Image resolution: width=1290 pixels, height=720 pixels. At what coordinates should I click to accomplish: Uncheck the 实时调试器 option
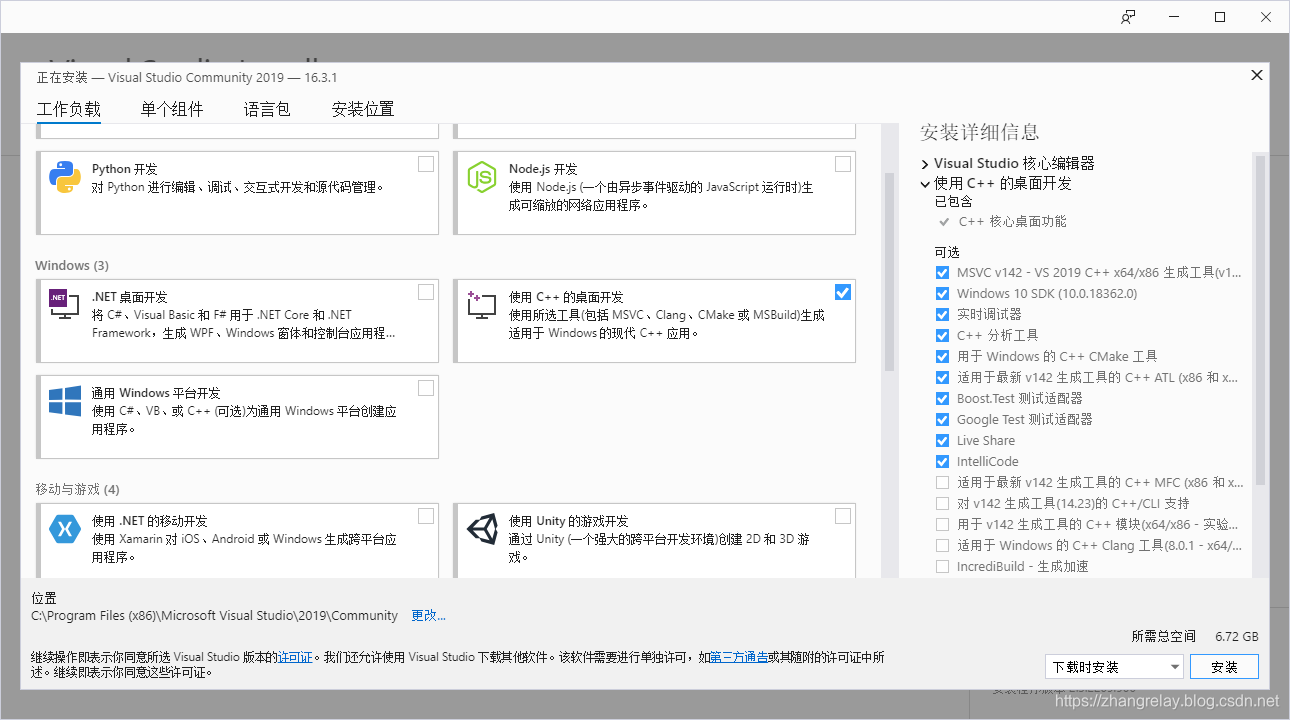pyautogui.click(x=942, y=314)
